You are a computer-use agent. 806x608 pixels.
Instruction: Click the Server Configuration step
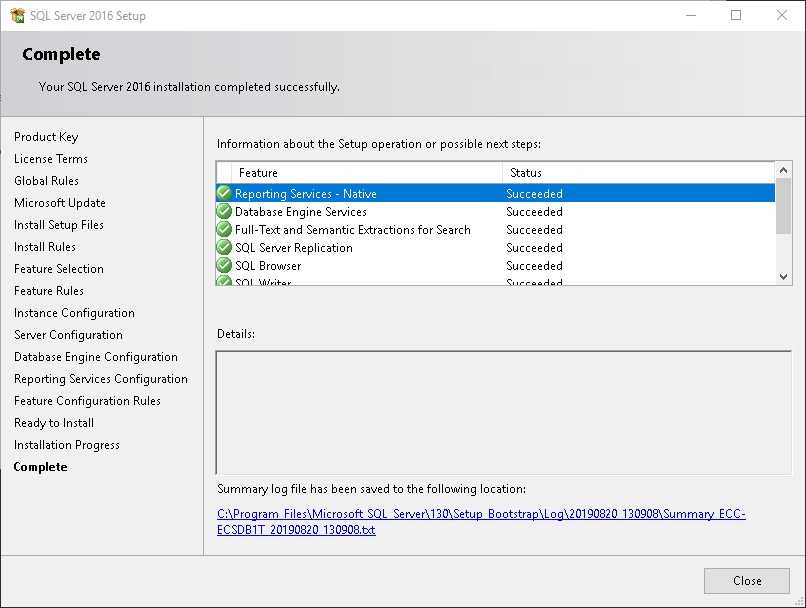(x=68, y=335)
